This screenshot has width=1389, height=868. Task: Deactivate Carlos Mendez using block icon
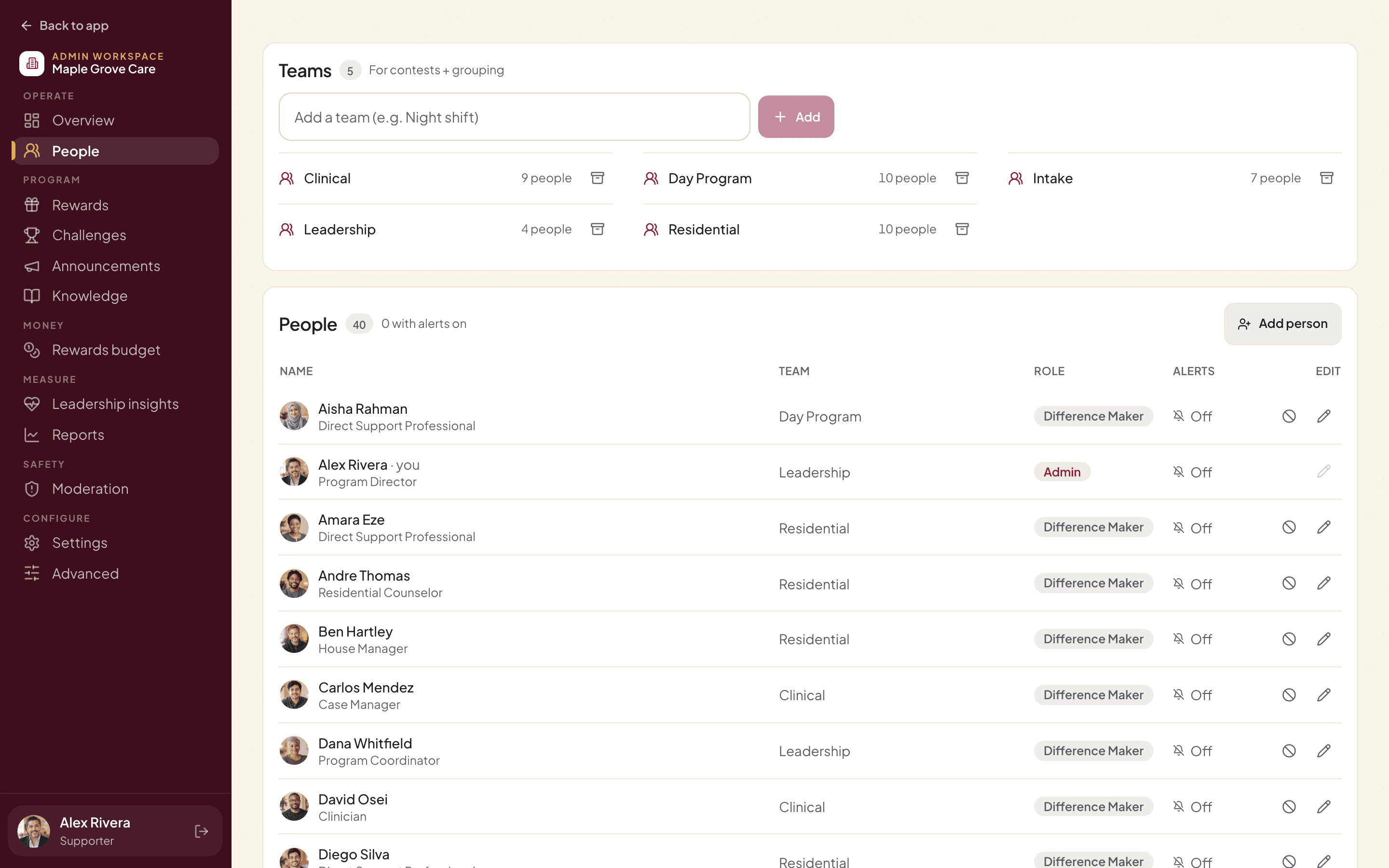[x=1289, y=695]
